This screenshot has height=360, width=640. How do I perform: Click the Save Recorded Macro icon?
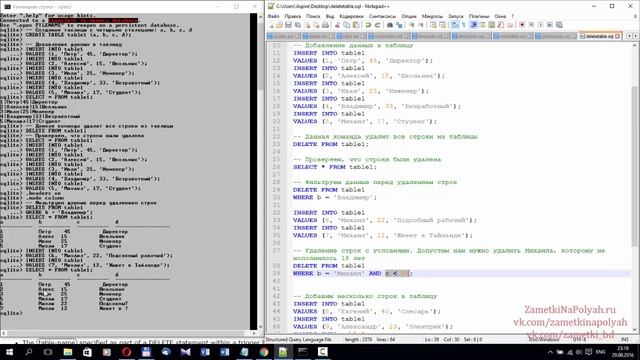coord(559,25)
